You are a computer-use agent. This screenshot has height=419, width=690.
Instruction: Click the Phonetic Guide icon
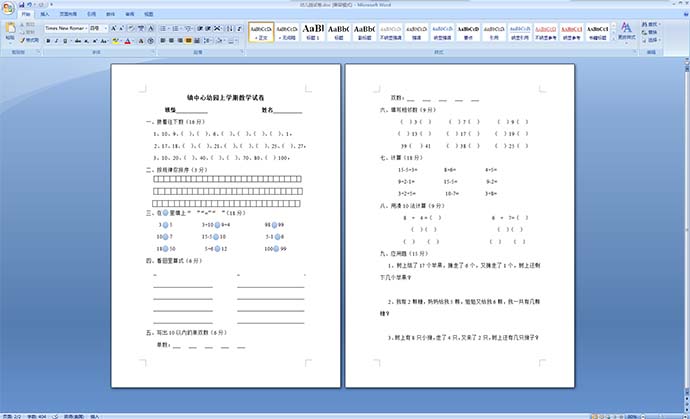pos(141,28)
